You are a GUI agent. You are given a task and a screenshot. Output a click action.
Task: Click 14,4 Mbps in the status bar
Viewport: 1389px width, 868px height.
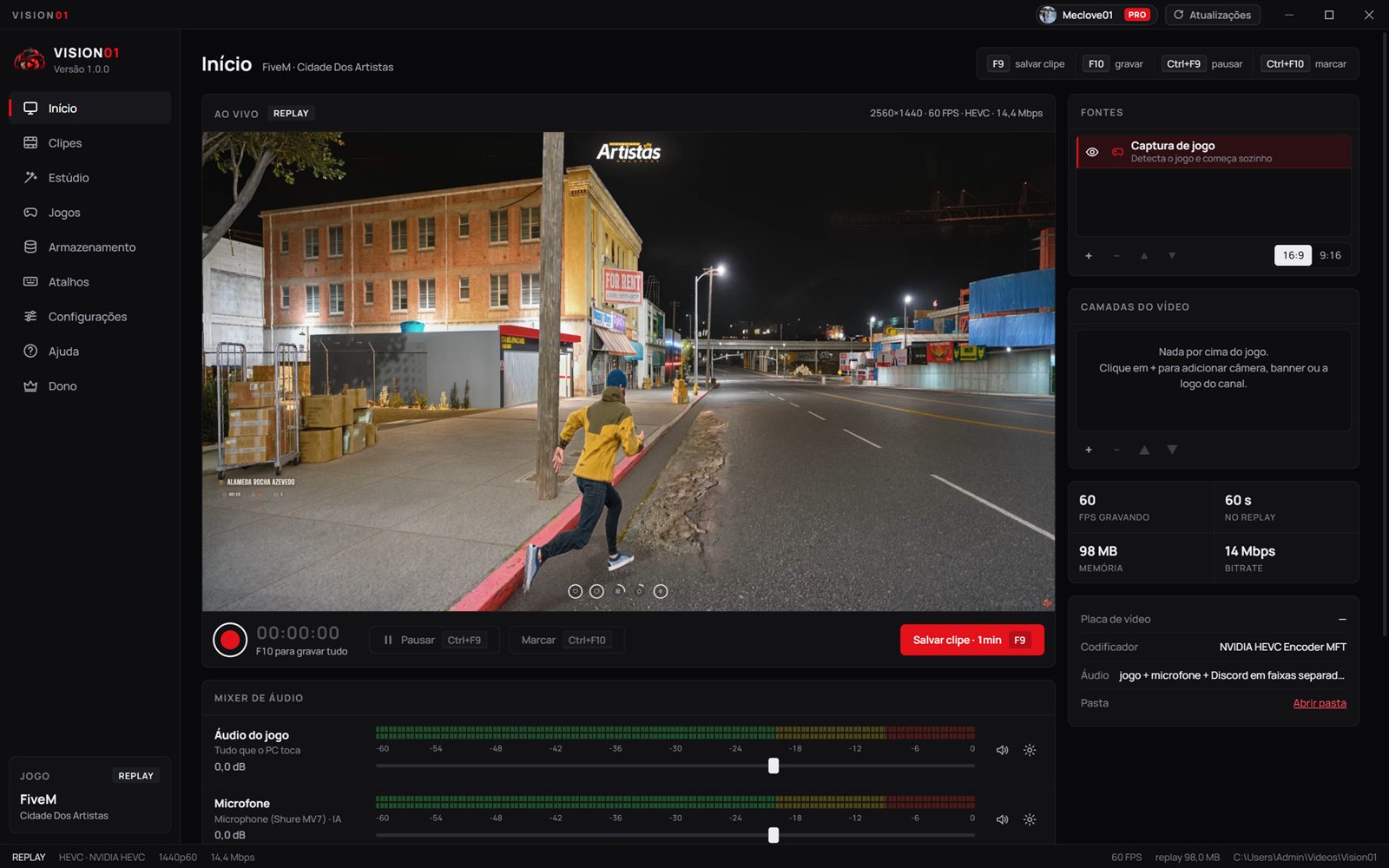233,858
